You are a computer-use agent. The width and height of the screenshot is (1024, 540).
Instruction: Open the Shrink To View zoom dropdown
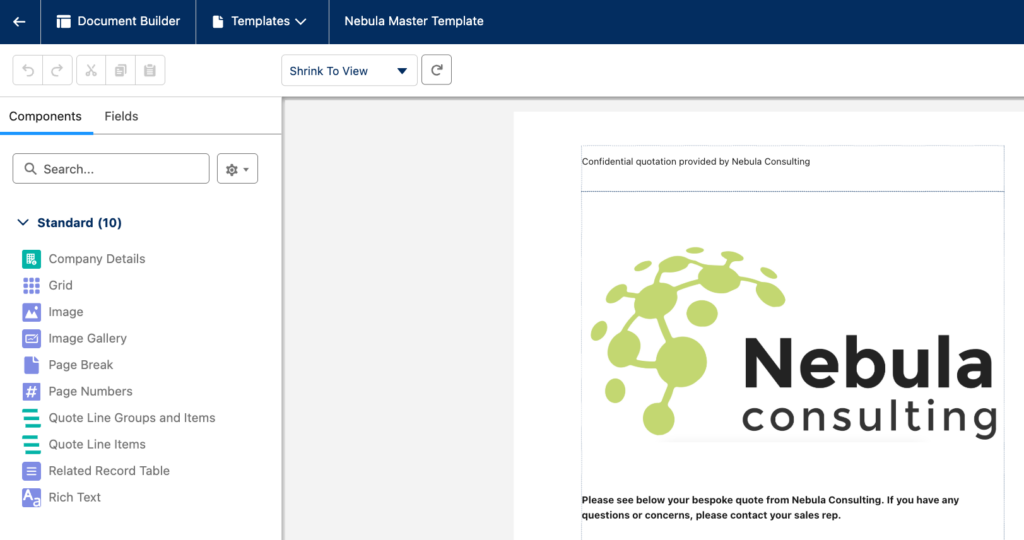[x=349, y=71]
